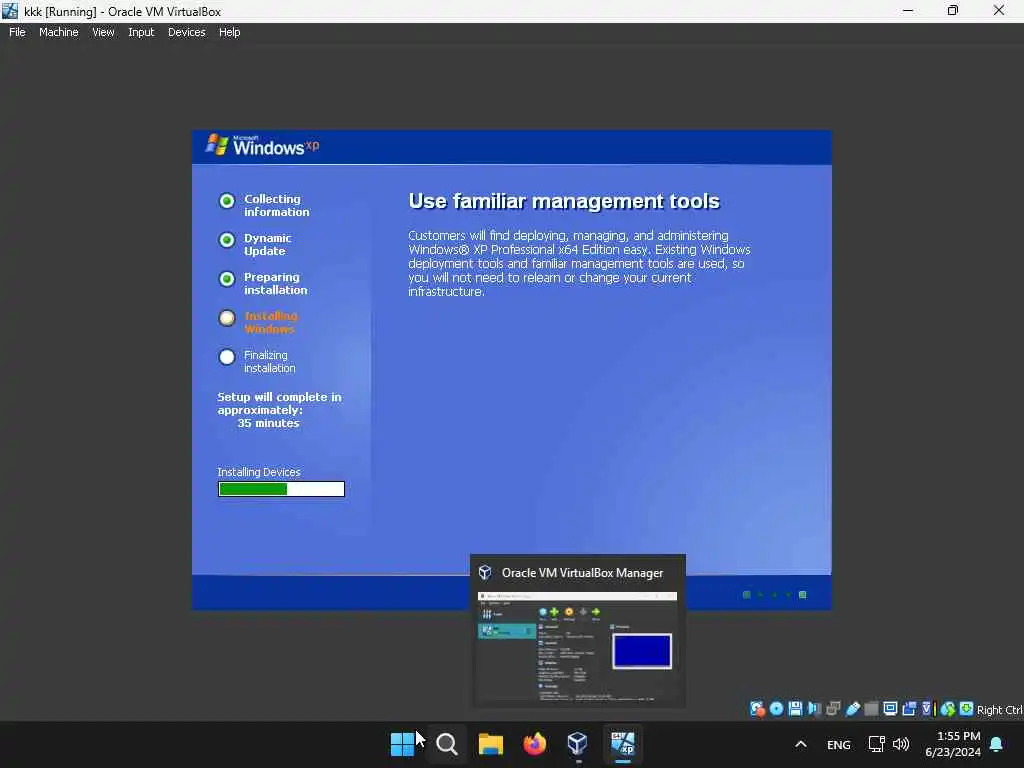Click the display monitor status icon
This screenshot has width=1024, height=768.
[x=890, y=709]
